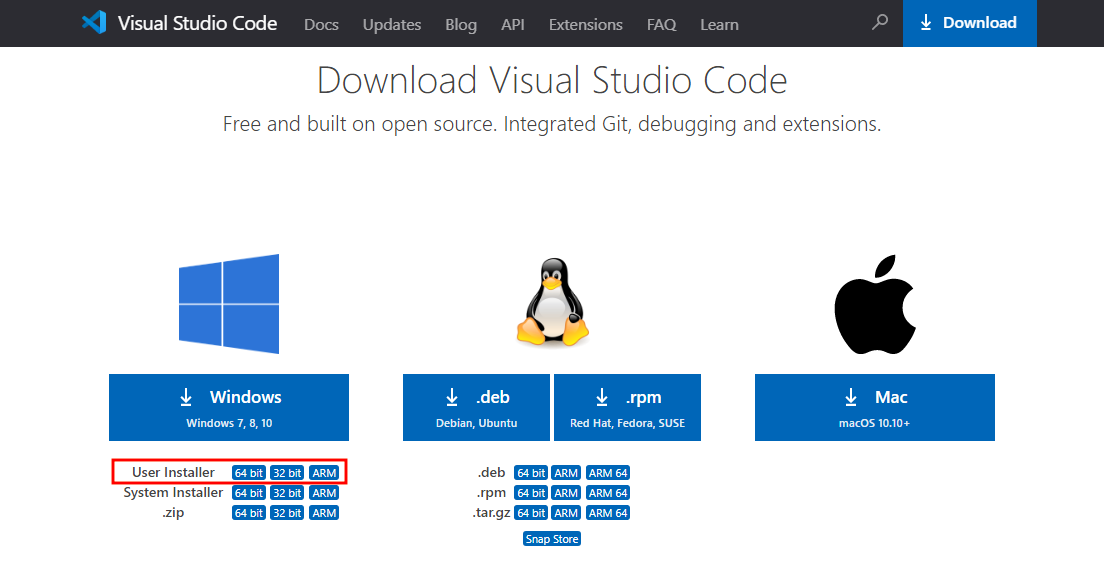This screenshot has height=581, width=1104.
Task: Choose Windows .zip ARM download
Action: point(324,513)
